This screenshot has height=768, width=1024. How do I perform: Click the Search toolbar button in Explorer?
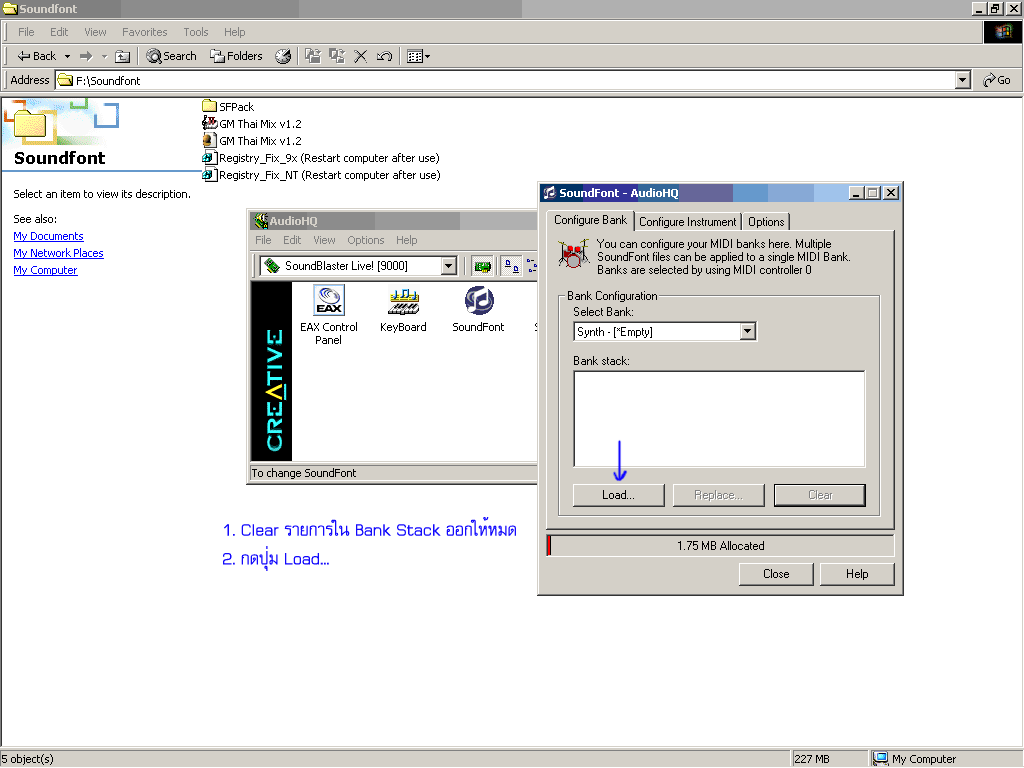(x=171, y=56)
